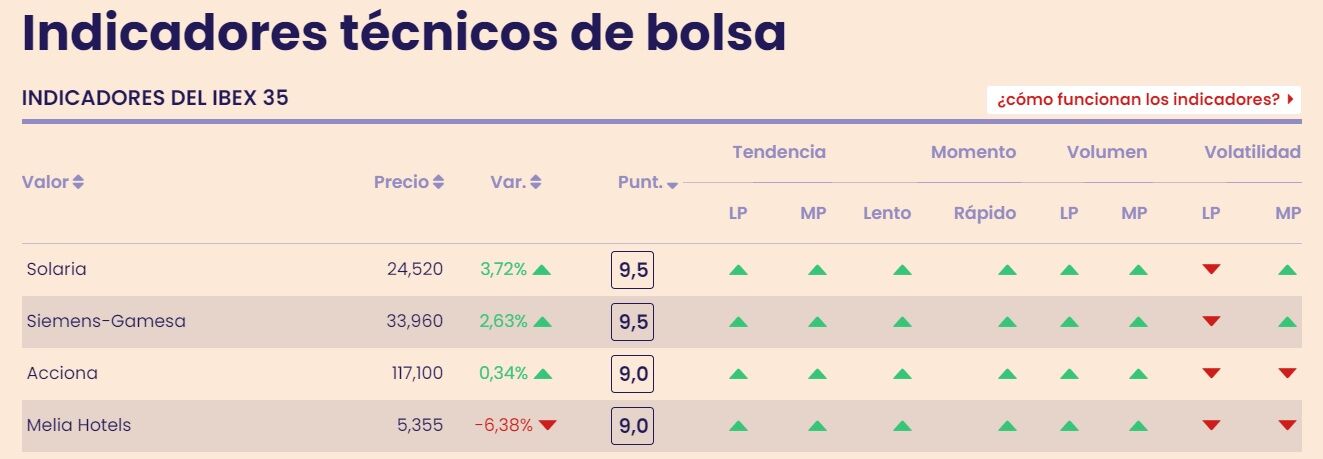Click the Volumen column group header
Image resolution: width=1323 pixels, height=459 pixels.
1106,152
